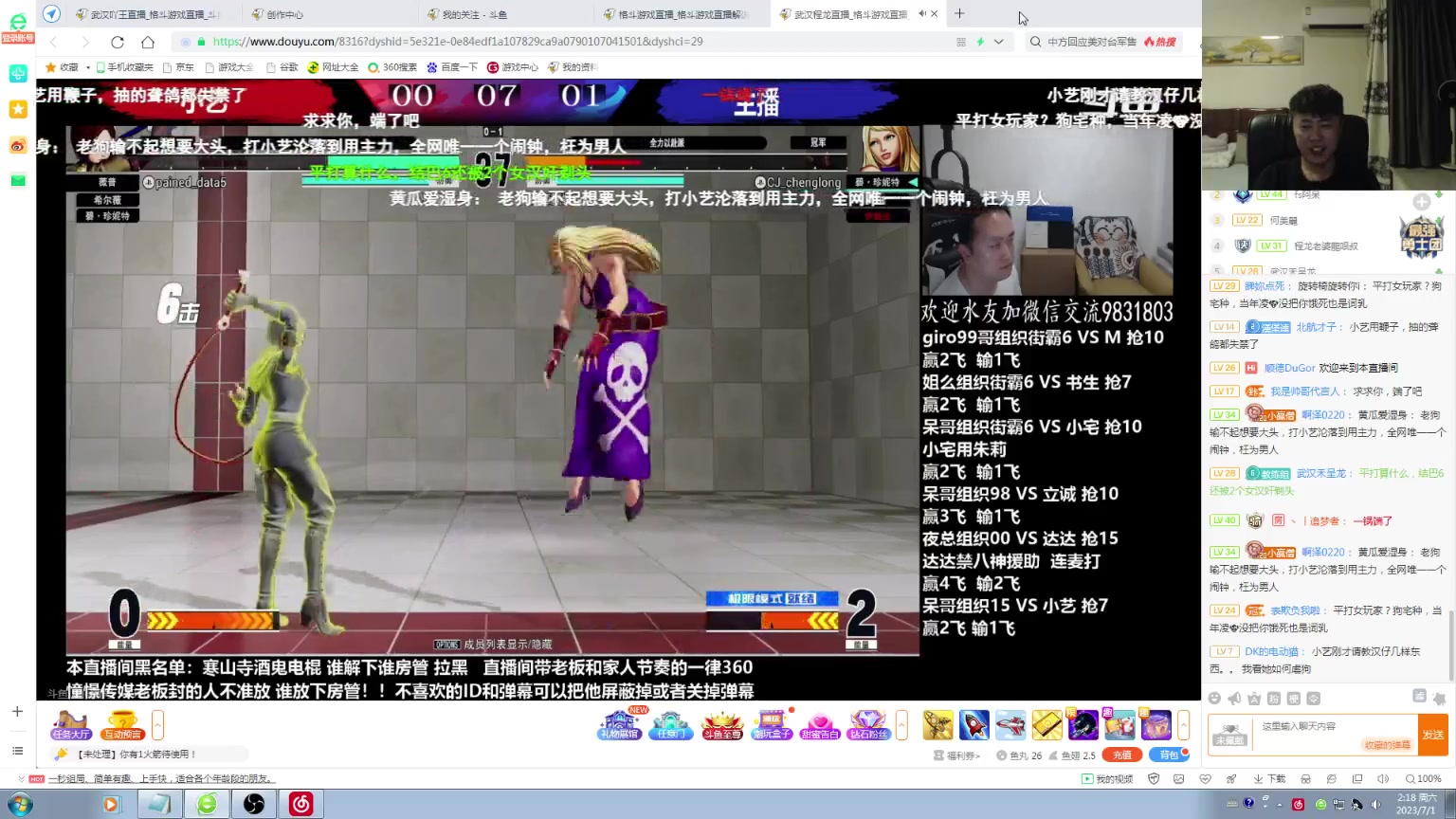1456x819 pixels.
Task: Open 网址大全 bookmark
Action: point(333,67)
